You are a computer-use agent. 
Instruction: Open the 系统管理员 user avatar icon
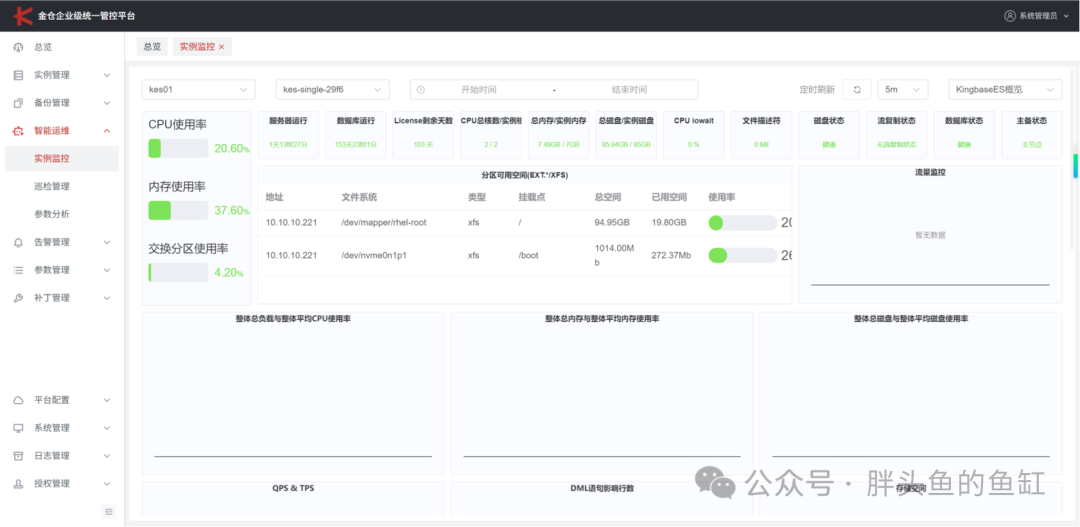click(1010, 15)
